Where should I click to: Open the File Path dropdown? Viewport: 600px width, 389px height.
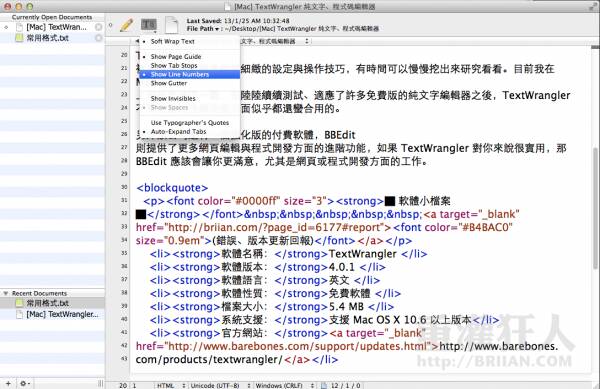pyautogui.click(x=203, y=29)
